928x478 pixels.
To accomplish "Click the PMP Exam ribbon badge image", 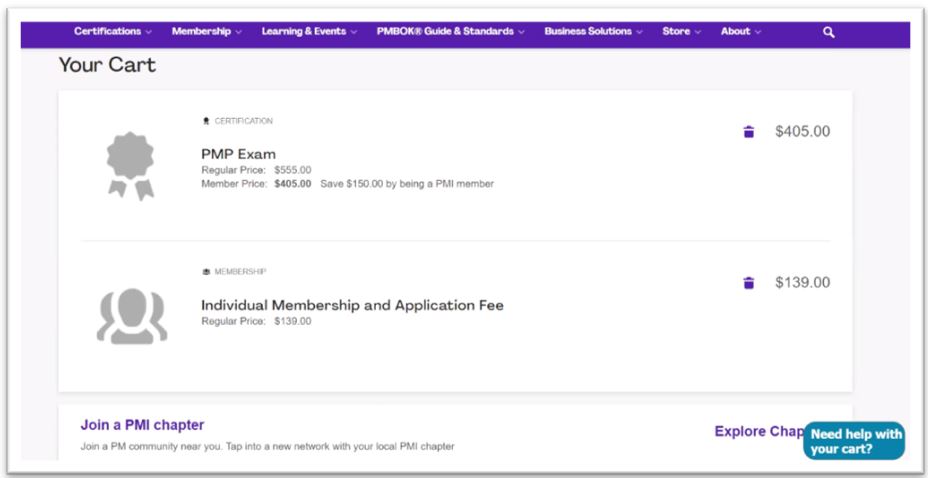I will pos(130,166).
